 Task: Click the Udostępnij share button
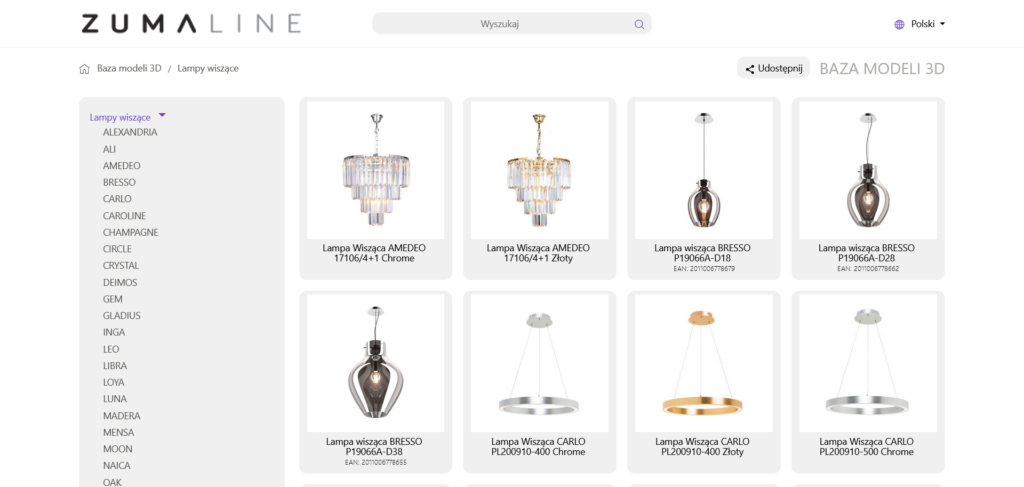pos(773,69)
